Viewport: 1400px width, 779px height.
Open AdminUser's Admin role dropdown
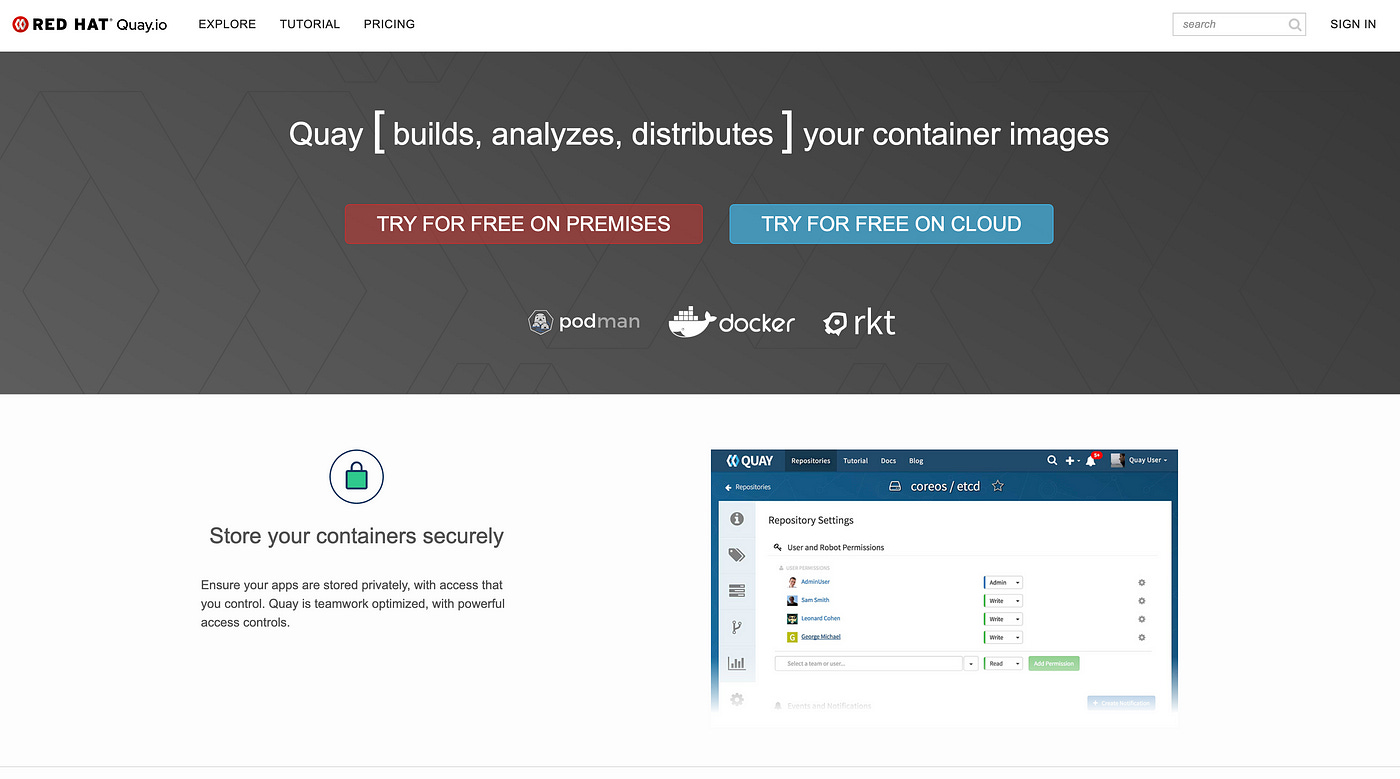click(1004, 582)
